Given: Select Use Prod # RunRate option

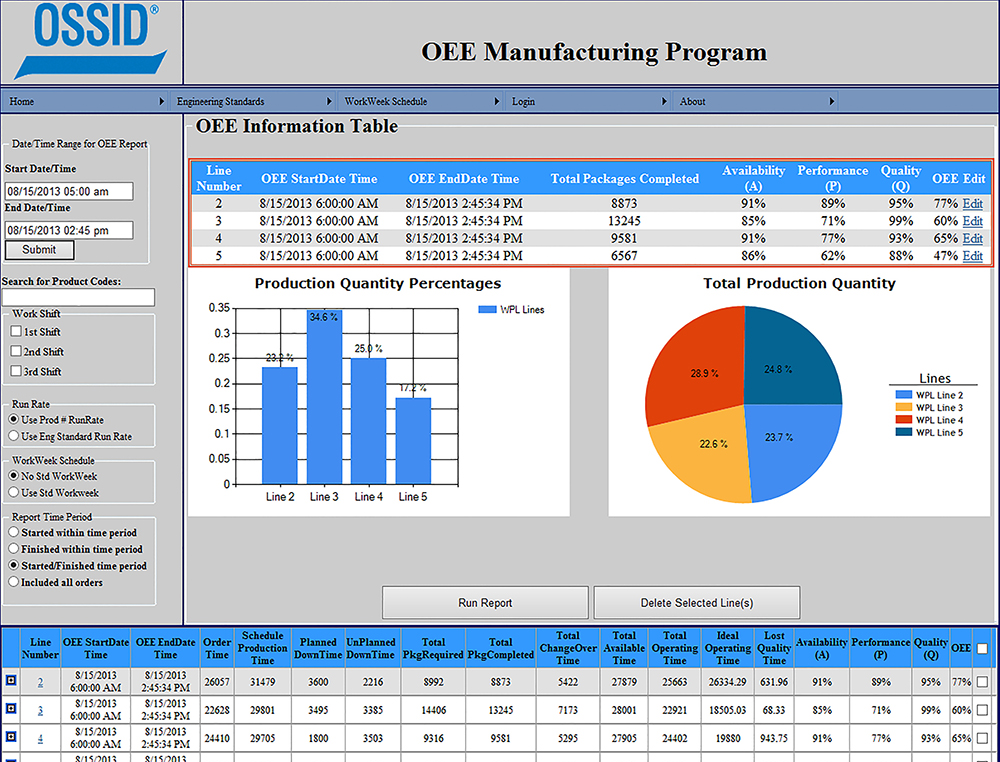Looking at the screenshot, I should (x=13, y=420).
